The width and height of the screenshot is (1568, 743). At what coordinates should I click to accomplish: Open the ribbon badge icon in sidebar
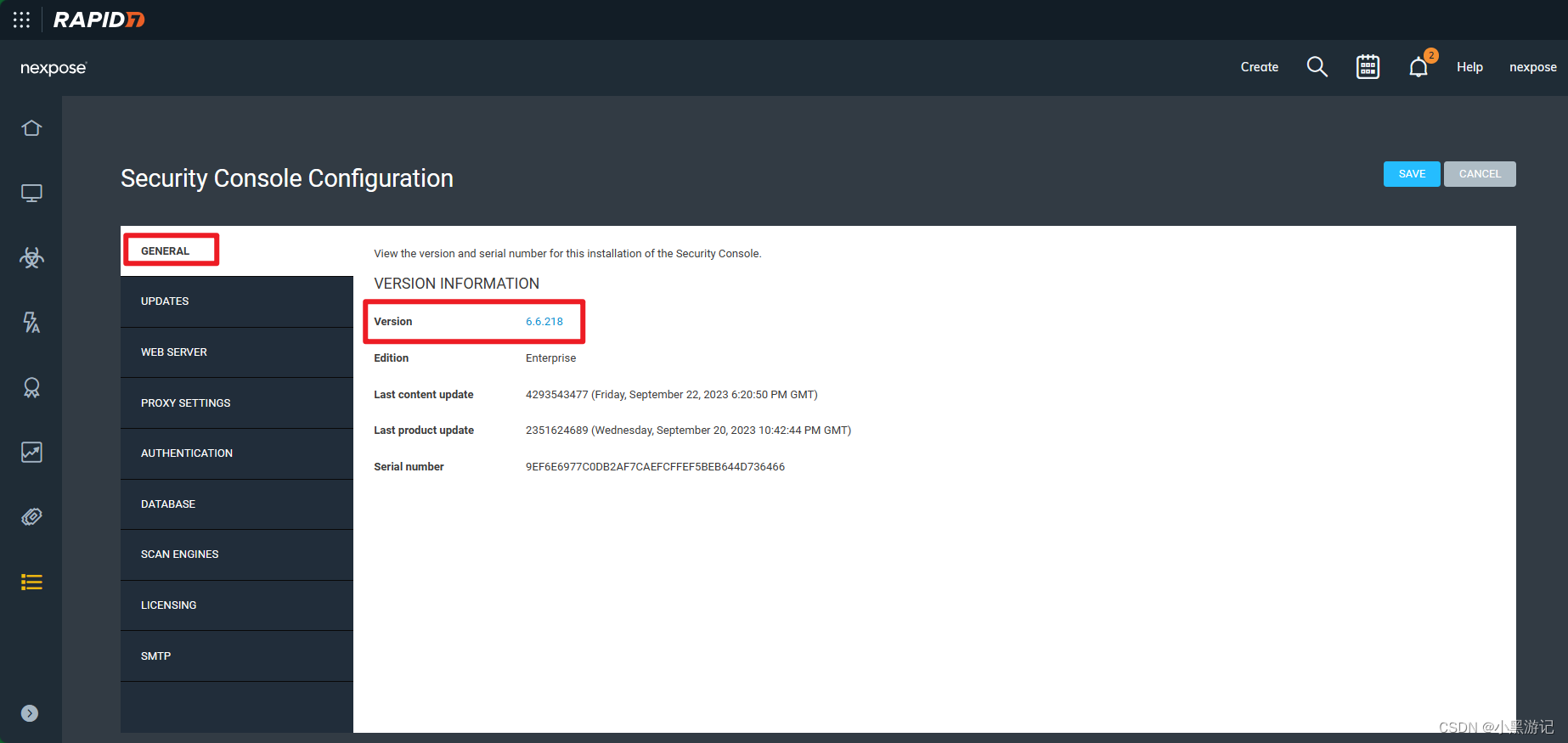click(31, 387)
